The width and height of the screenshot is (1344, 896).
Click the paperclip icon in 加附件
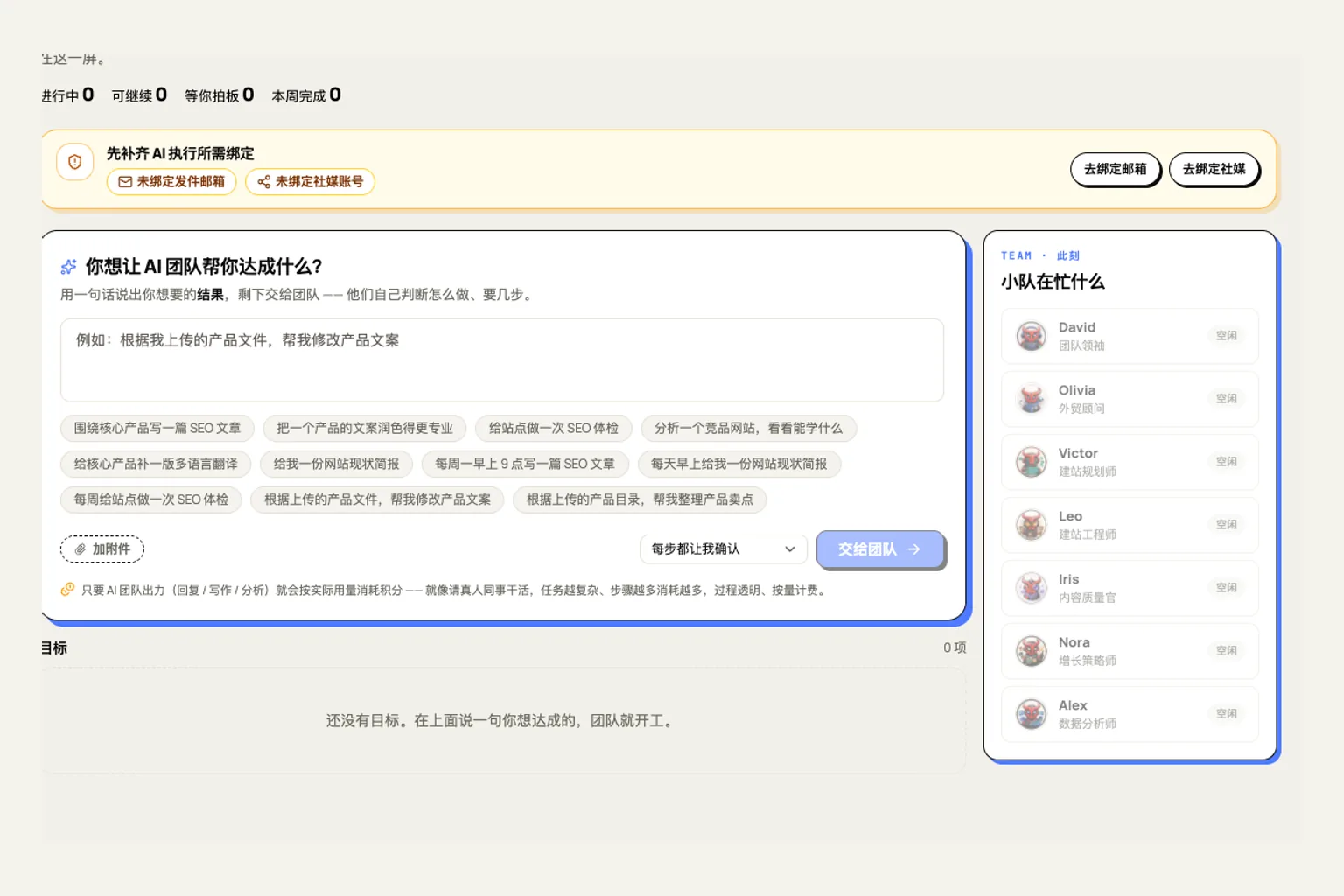click(x=80, y=549)
